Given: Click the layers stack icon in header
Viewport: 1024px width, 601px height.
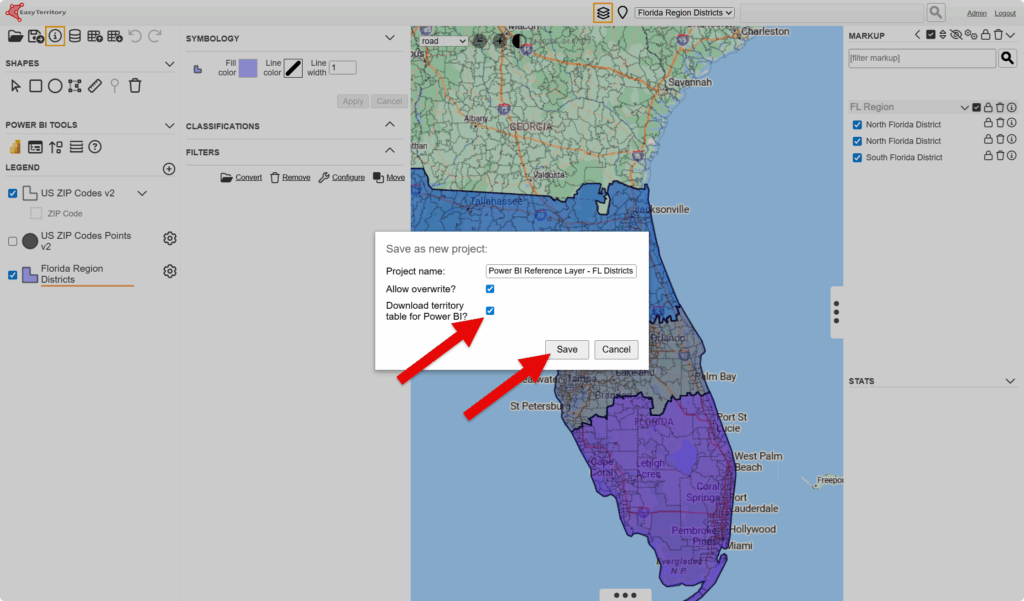Looking at the screenshot, I should point(602,12).
